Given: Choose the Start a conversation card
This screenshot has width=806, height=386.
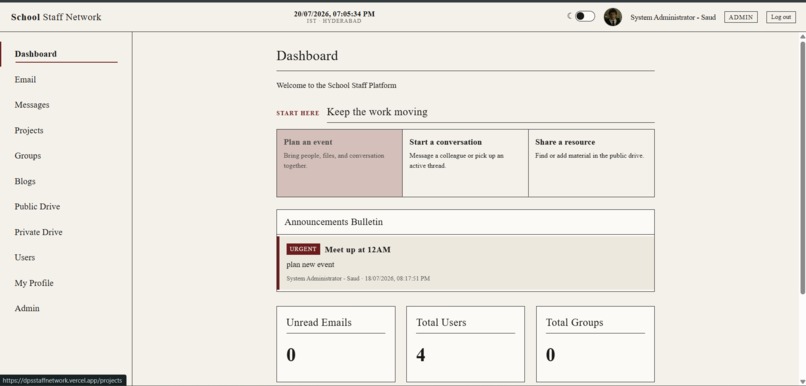Looking at the screenshot, I should 465,163.
